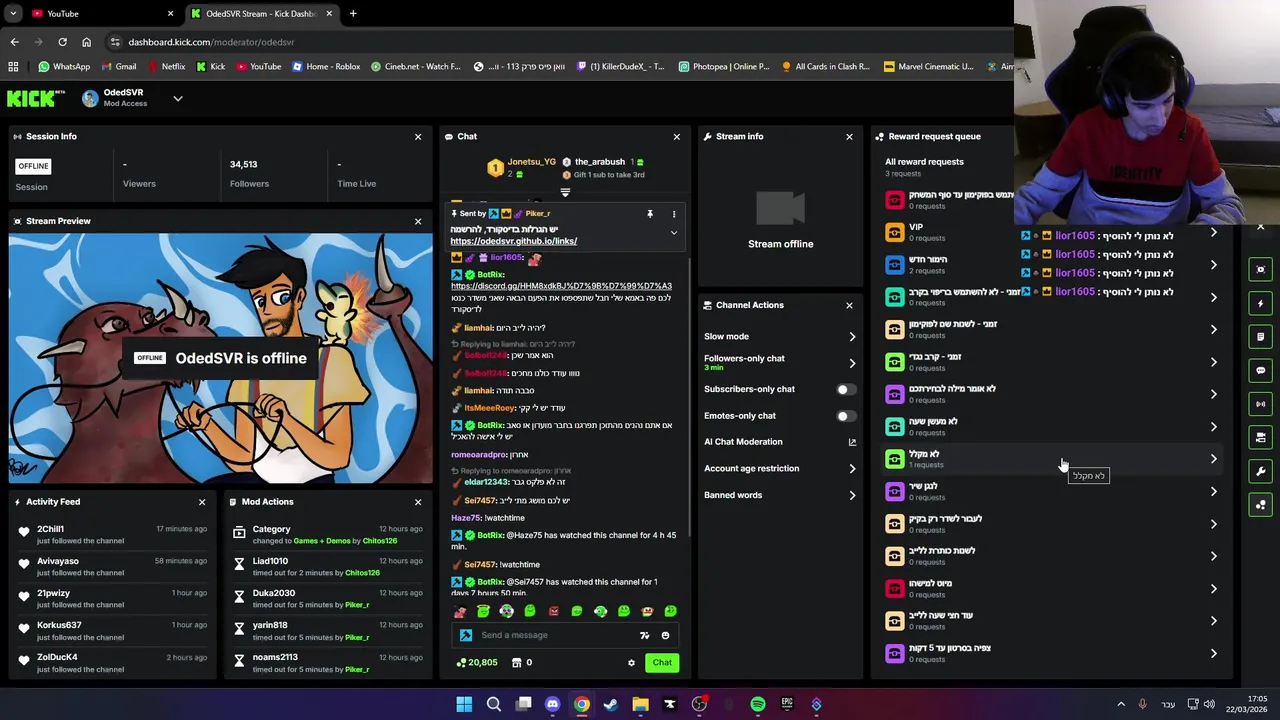Screen dimensions: 1280x720
Task: Open the stream preview overlay sidebar icon
Action: click(x=1261, y=269)
